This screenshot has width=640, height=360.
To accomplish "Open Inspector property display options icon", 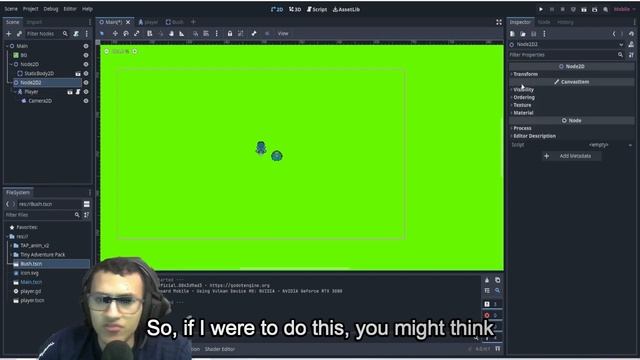I will click(631, 55).
